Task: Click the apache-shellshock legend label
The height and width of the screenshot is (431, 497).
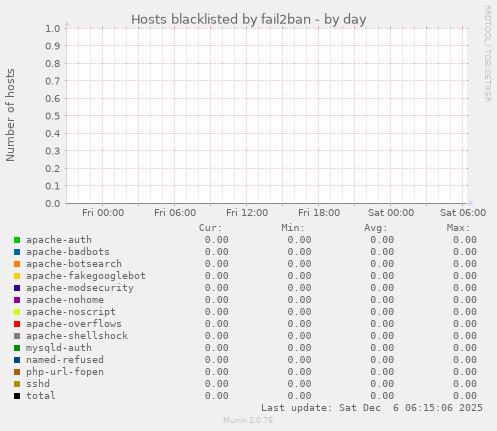Action: point(77,336)
